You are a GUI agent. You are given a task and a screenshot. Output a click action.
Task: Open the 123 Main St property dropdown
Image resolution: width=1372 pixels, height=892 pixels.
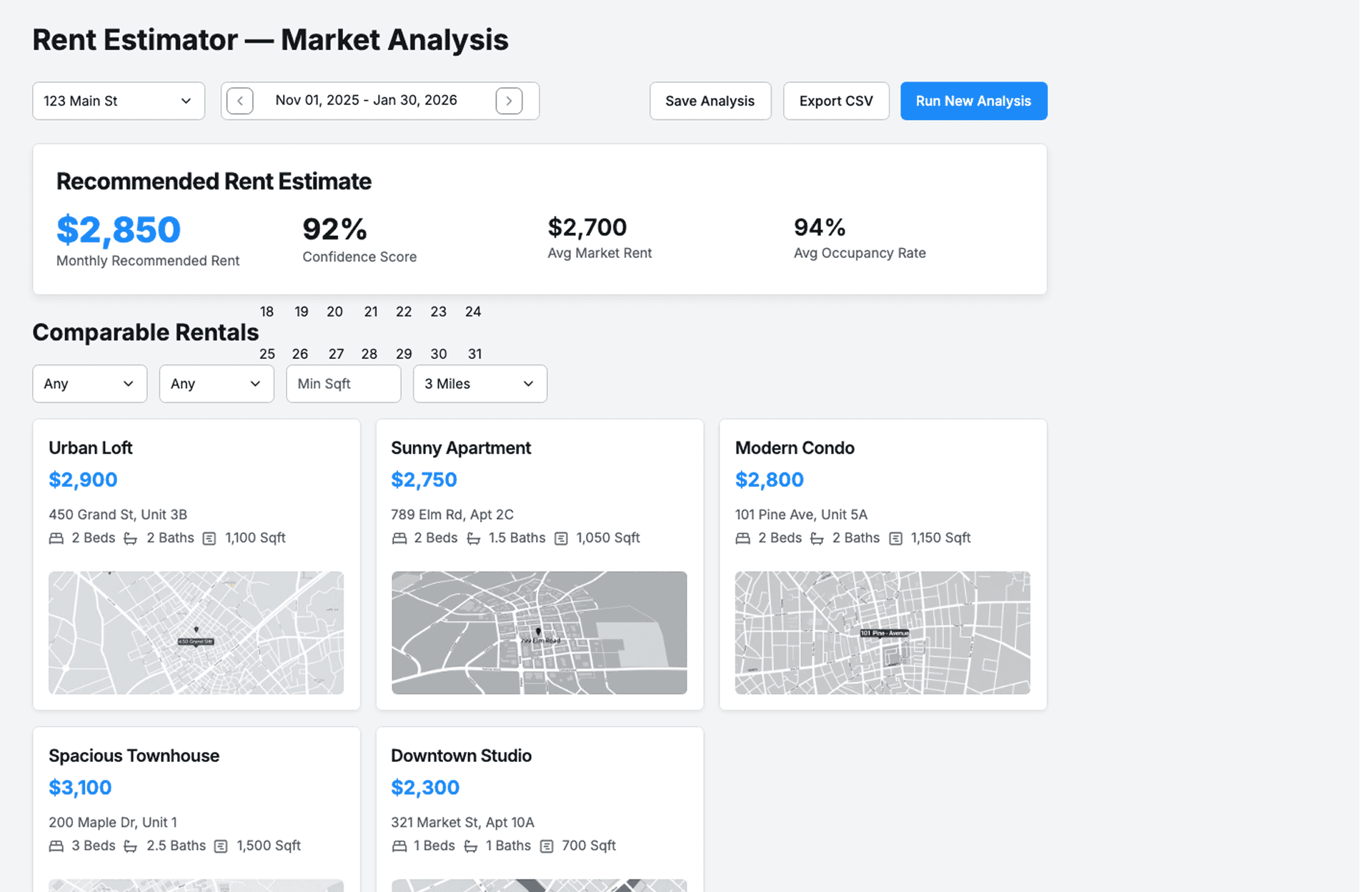(119, 101)
